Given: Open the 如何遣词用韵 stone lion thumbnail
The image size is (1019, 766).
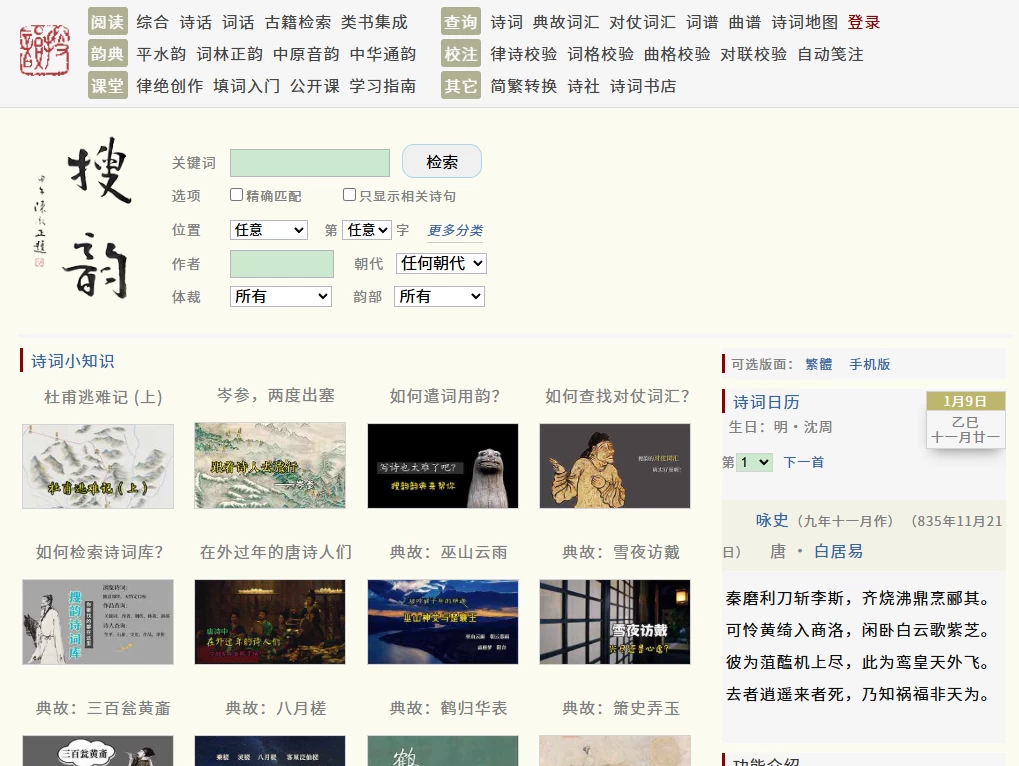Looking at the screenshot, I should coord(443,466).
